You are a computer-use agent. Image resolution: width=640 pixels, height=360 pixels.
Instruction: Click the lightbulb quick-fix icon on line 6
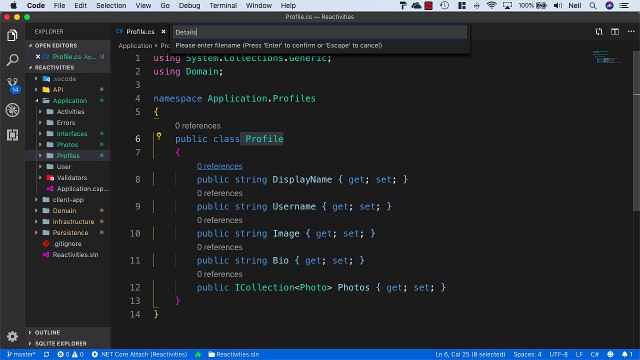point(159,136)
